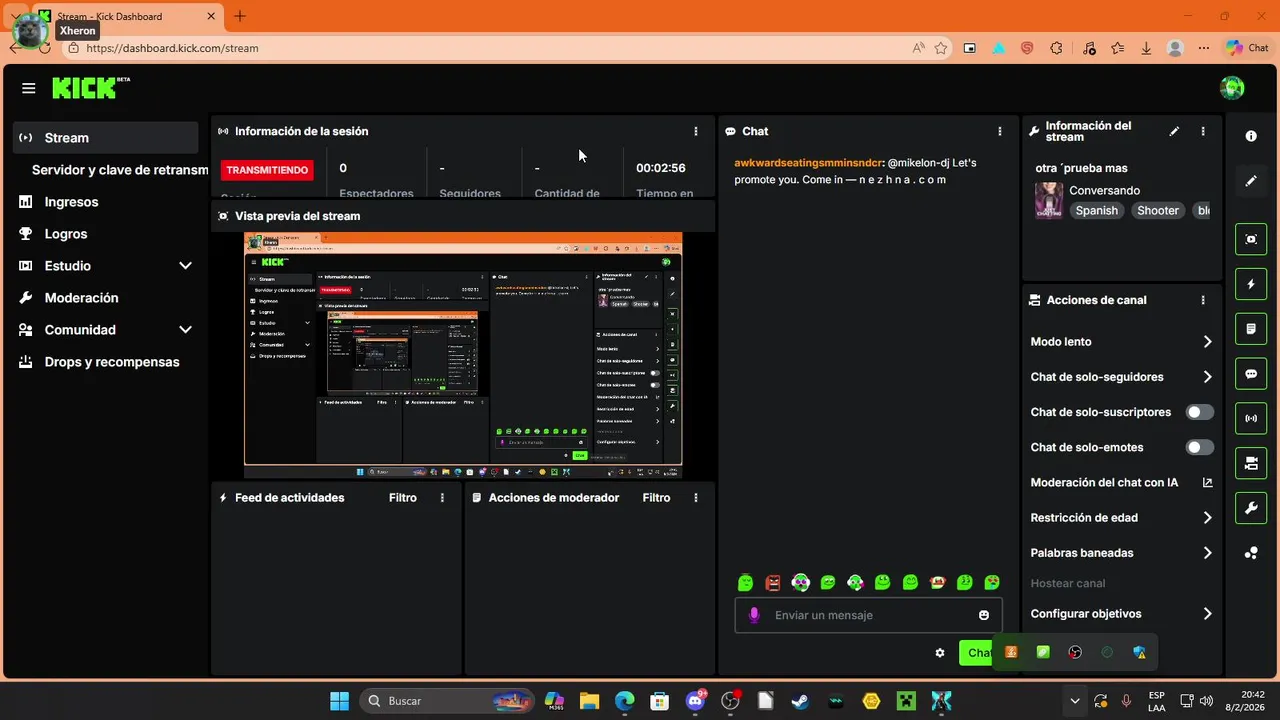Click the Spanish tag chip
This screenshot has width=1280, height=720.
tap(1096, 210)
